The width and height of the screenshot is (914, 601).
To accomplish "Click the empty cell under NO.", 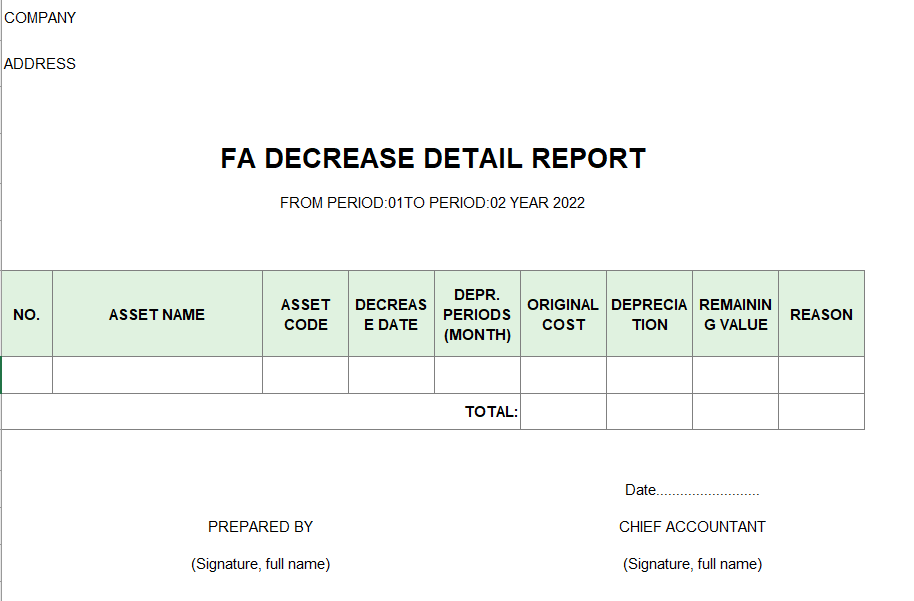I will point(27,375).
